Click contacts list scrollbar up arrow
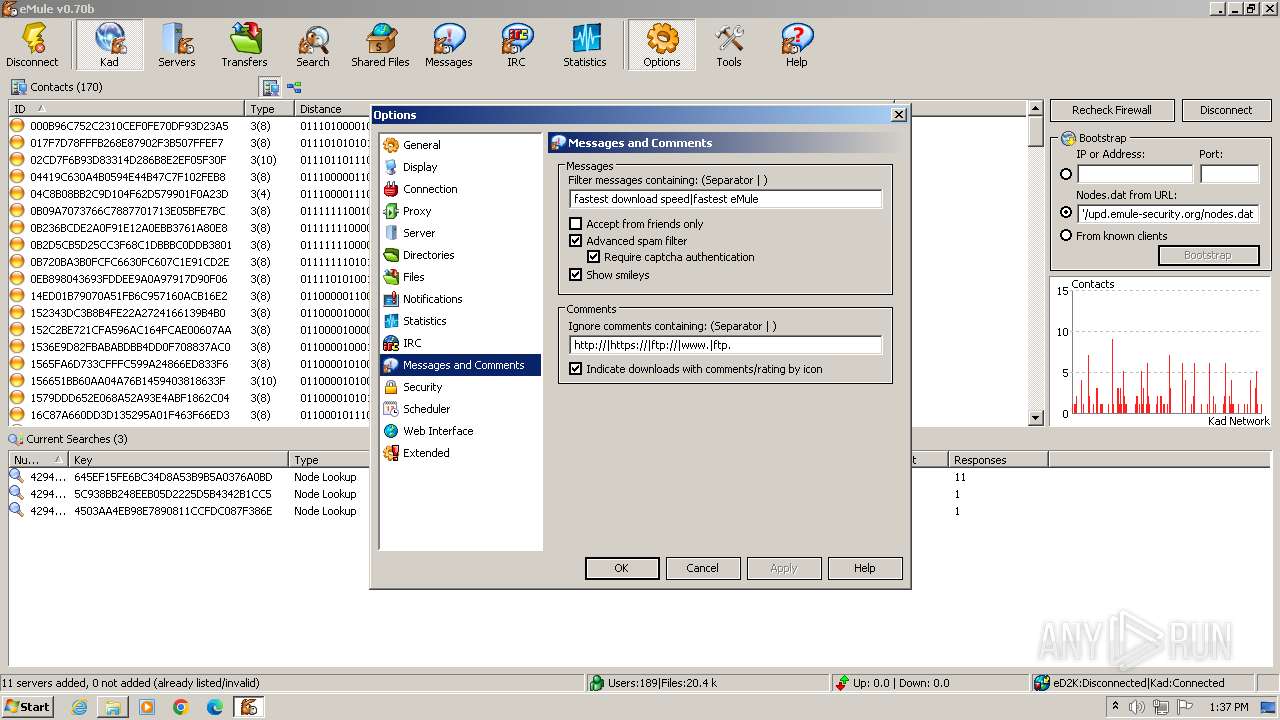Image resolution: width=1280 pixels, height=720 pixels. pos(1036,108)
